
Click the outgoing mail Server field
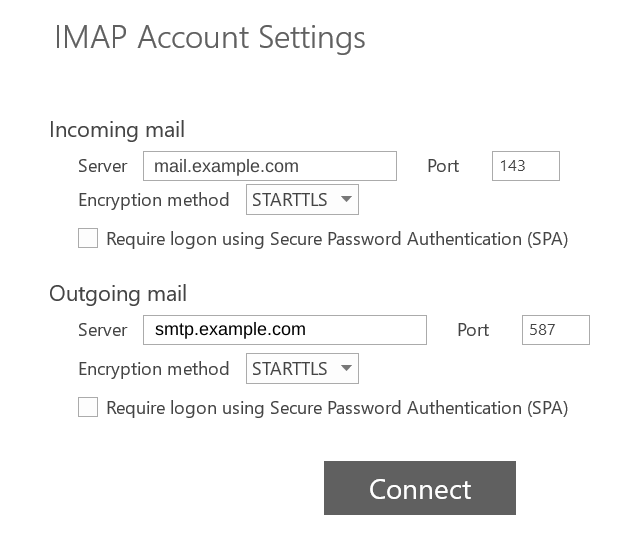[284, 329]
